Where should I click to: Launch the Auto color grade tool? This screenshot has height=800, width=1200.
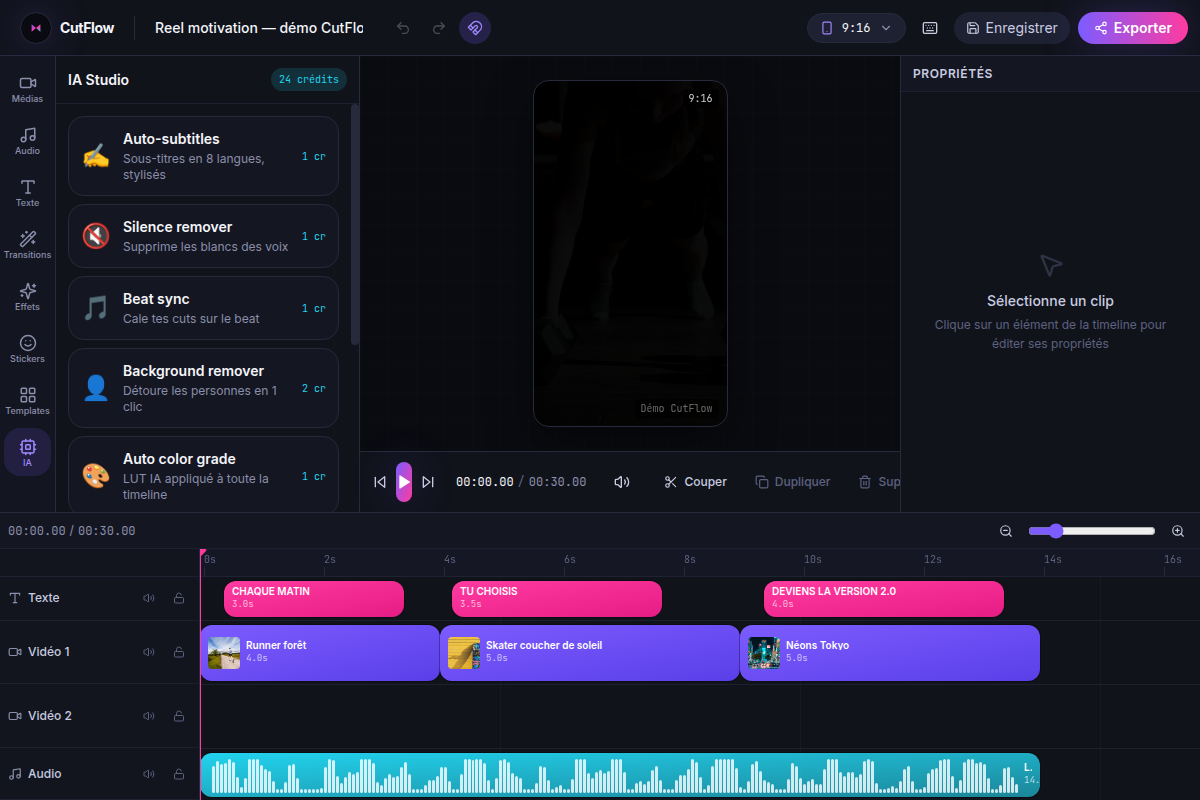click(x=203, y=476)
